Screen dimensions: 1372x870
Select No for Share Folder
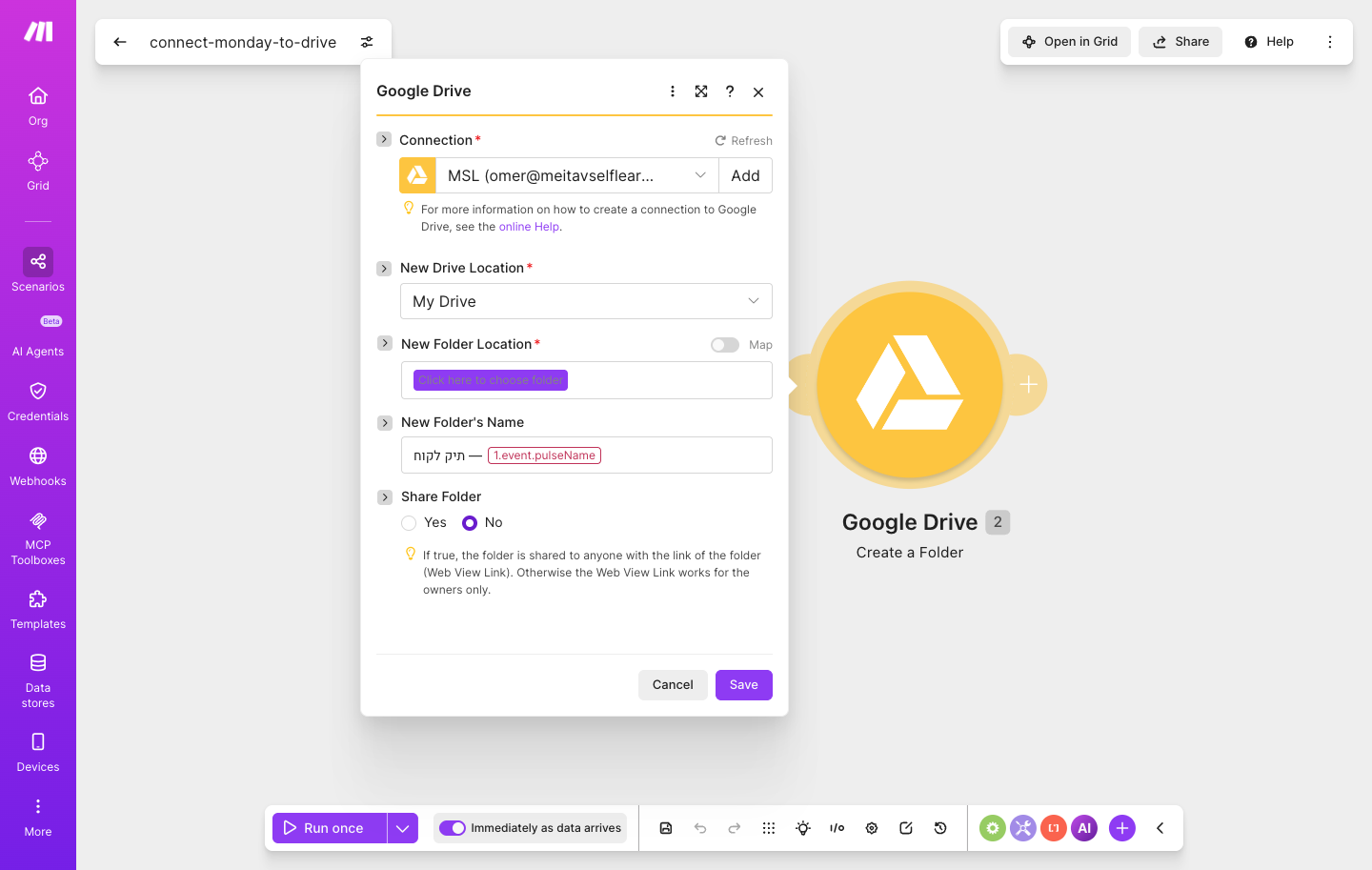[470, 523]
